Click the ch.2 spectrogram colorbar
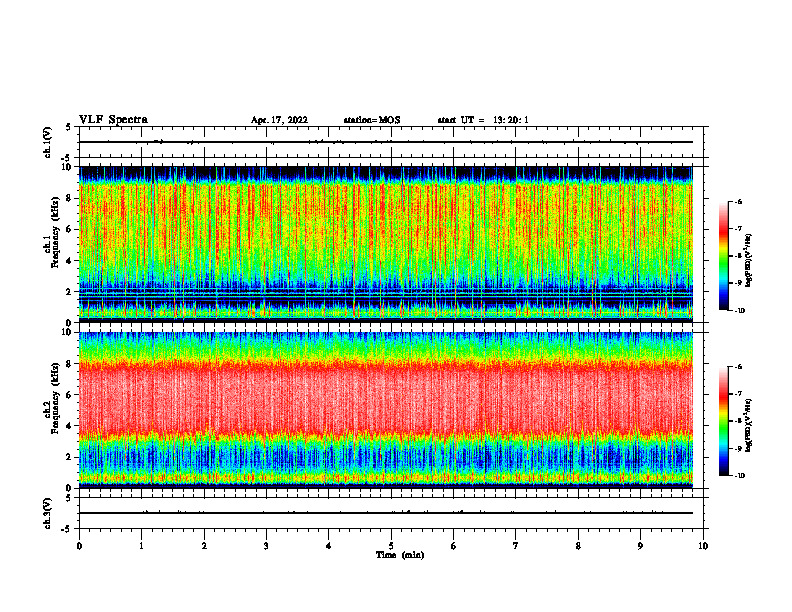This screenshot has height=612, width=792. [723, 421]
